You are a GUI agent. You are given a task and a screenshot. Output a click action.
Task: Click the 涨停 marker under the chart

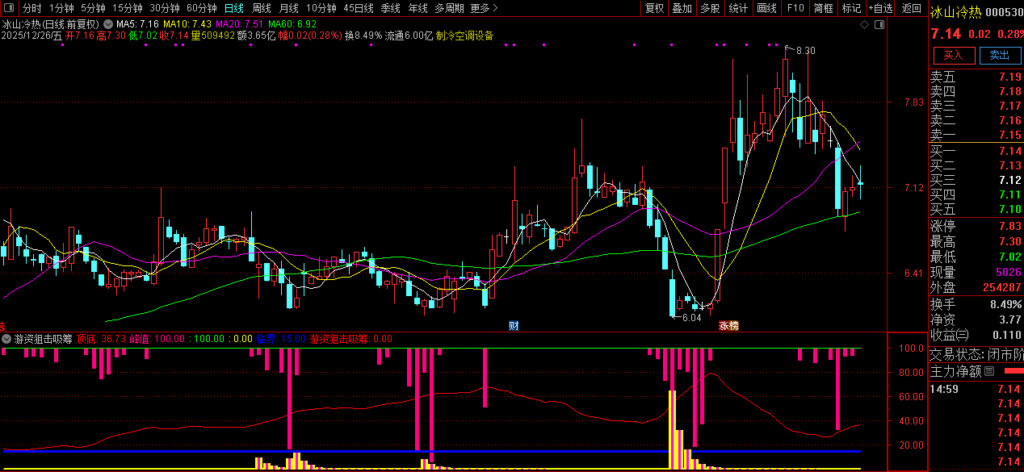point(727,326)
